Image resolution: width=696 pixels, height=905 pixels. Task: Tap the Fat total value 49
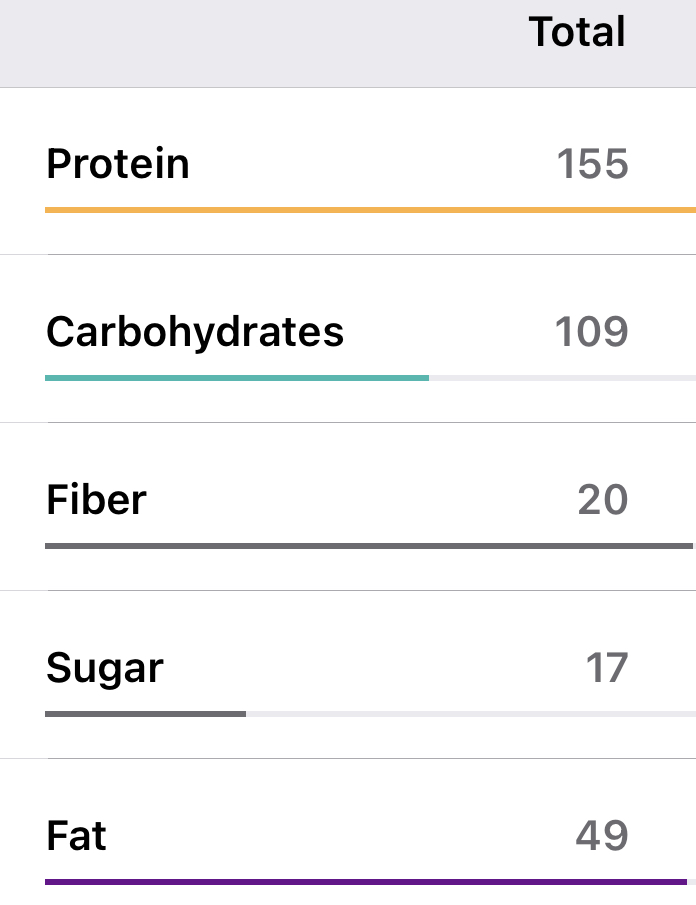pyautogui.click(x=602, y=836)
